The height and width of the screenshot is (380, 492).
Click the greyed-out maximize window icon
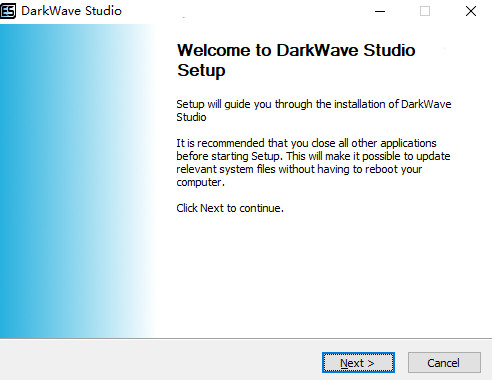425,11
